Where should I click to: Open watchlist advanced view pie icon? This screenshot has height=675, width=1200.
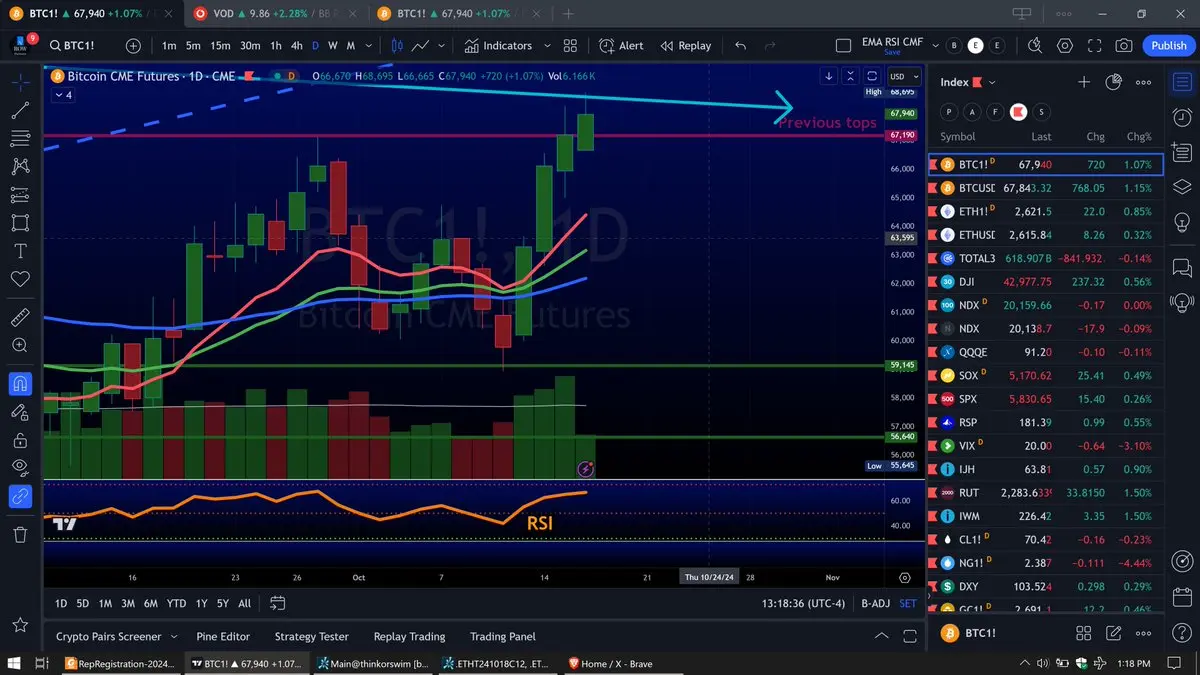(1114, 82)
